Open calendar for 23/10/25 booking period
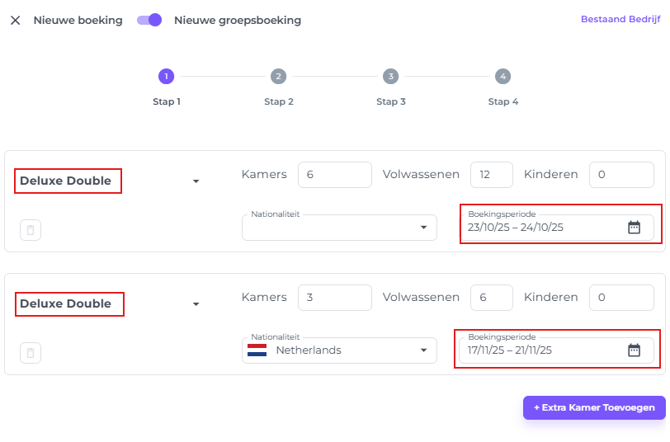The width and height of the screenshot is (670, 442). [x=634, y=227]
